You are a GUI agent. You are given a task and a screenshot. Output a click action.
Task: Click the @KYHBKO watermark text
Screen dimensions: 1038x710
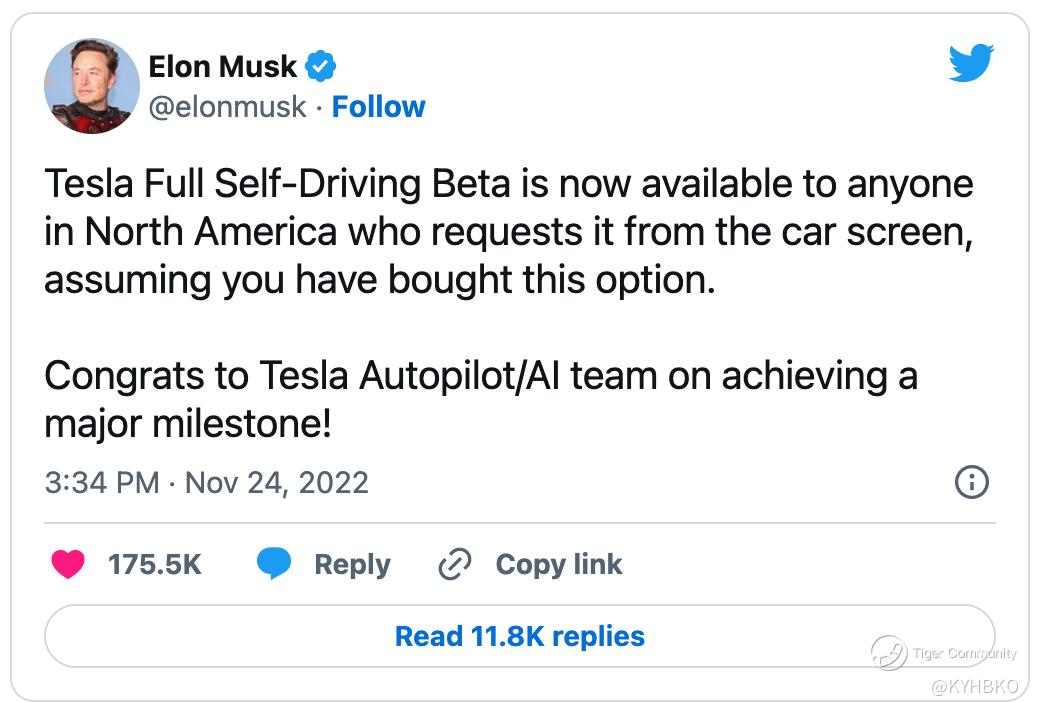click(x=974, y=687)
